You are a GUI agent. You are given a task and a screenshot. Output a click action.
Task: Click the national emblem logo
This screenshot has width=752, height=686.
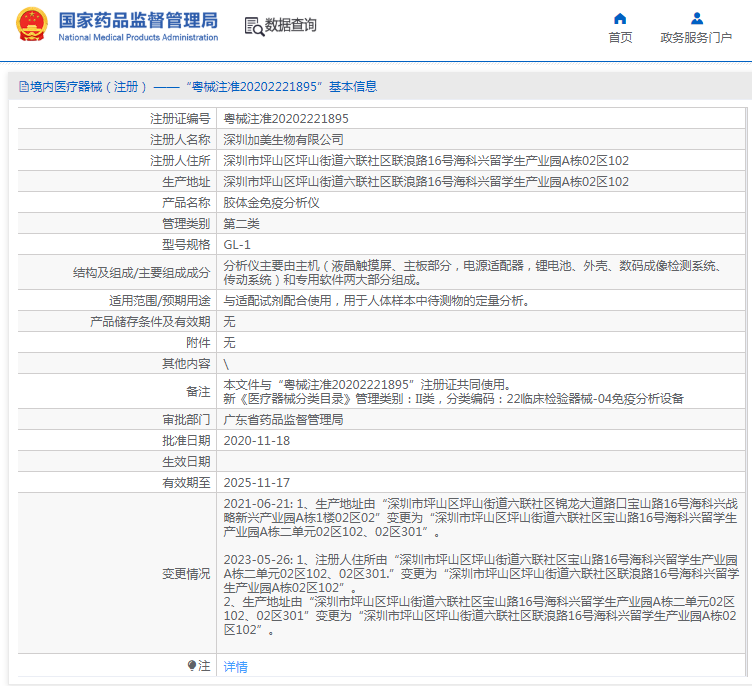[32, 24]
